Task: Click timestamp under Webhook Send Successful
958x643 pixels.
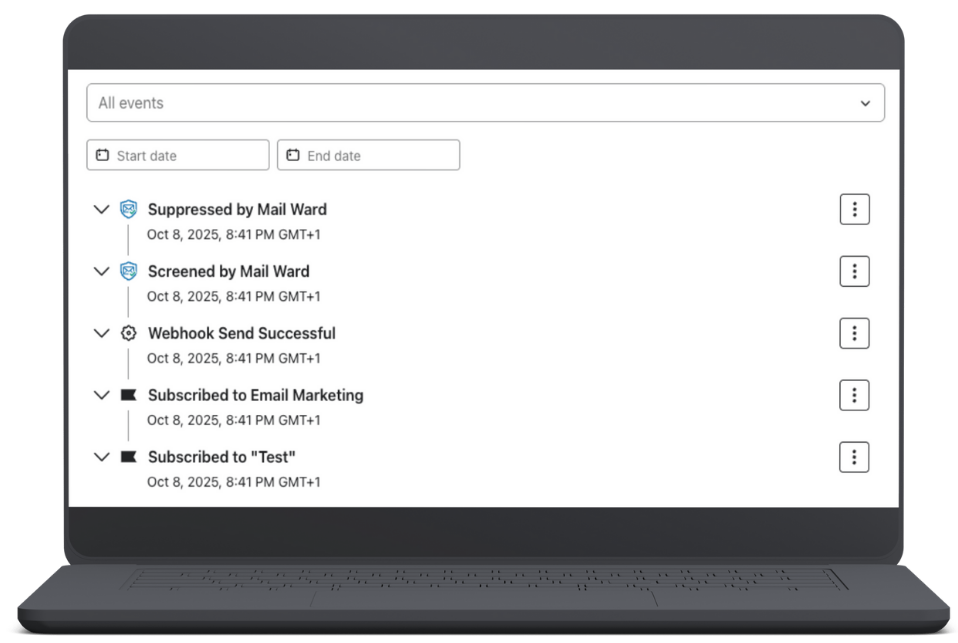Action: (x=233, y=358)
